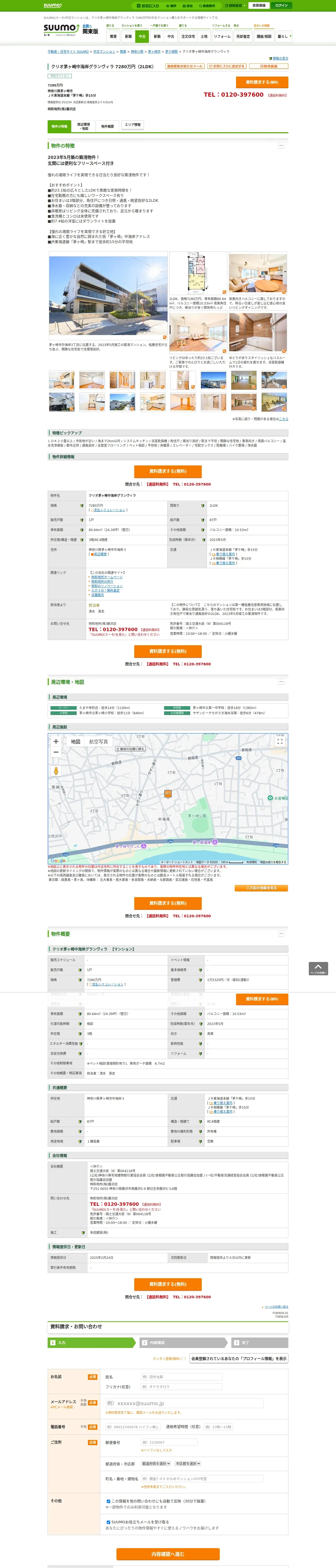Switch to the エリア情報 tab
Image resolution: width=336 pixels, height=1568 pixels.
(x=132, y=125)
